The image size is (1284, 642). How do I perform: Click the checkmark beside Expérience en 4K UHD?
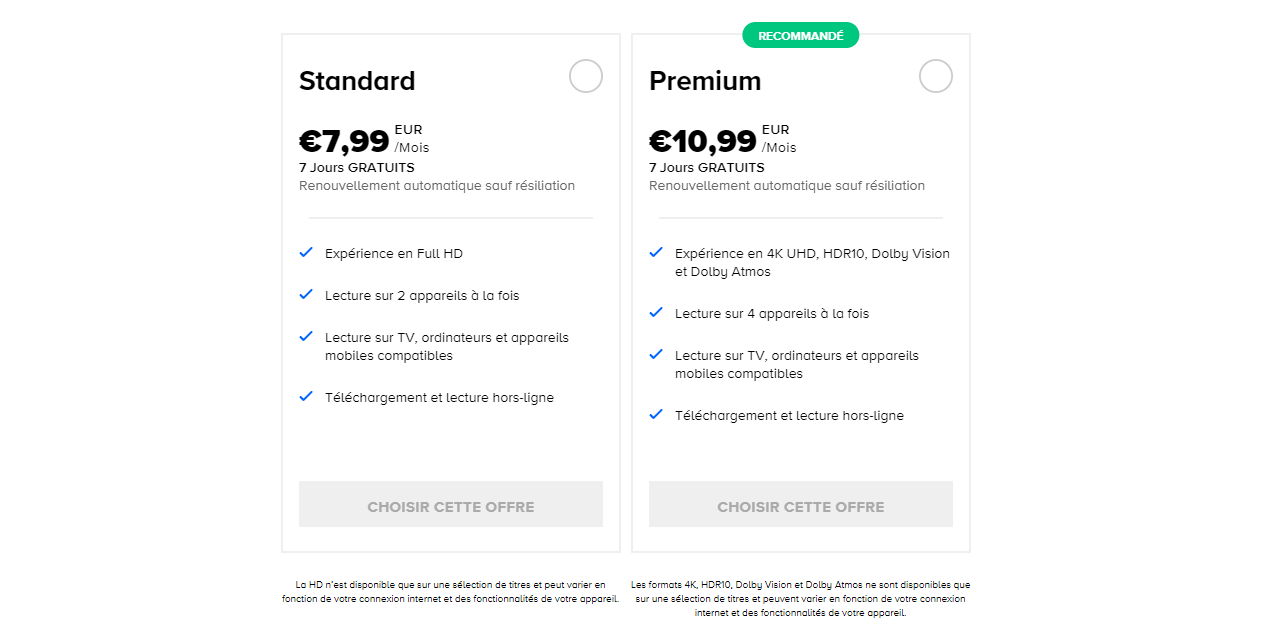tap(656, 253)
